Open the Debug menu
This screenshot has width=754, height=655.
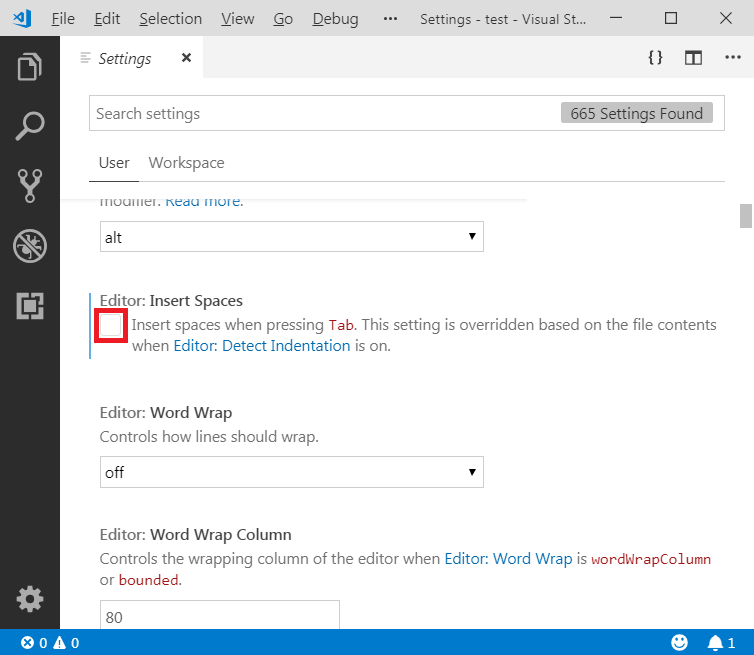pyautogui.click(x=335, y=19)
